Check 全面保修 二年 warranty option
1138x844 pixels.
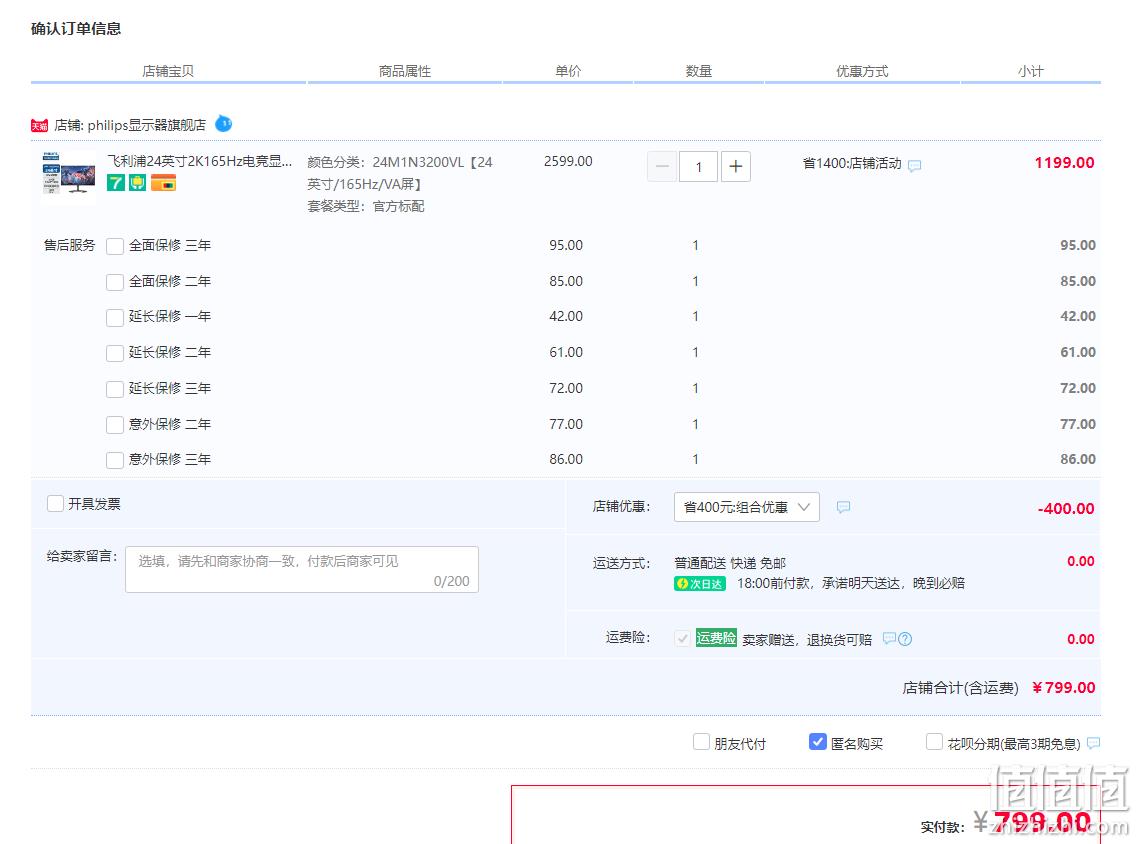click(x=115, y=282)
